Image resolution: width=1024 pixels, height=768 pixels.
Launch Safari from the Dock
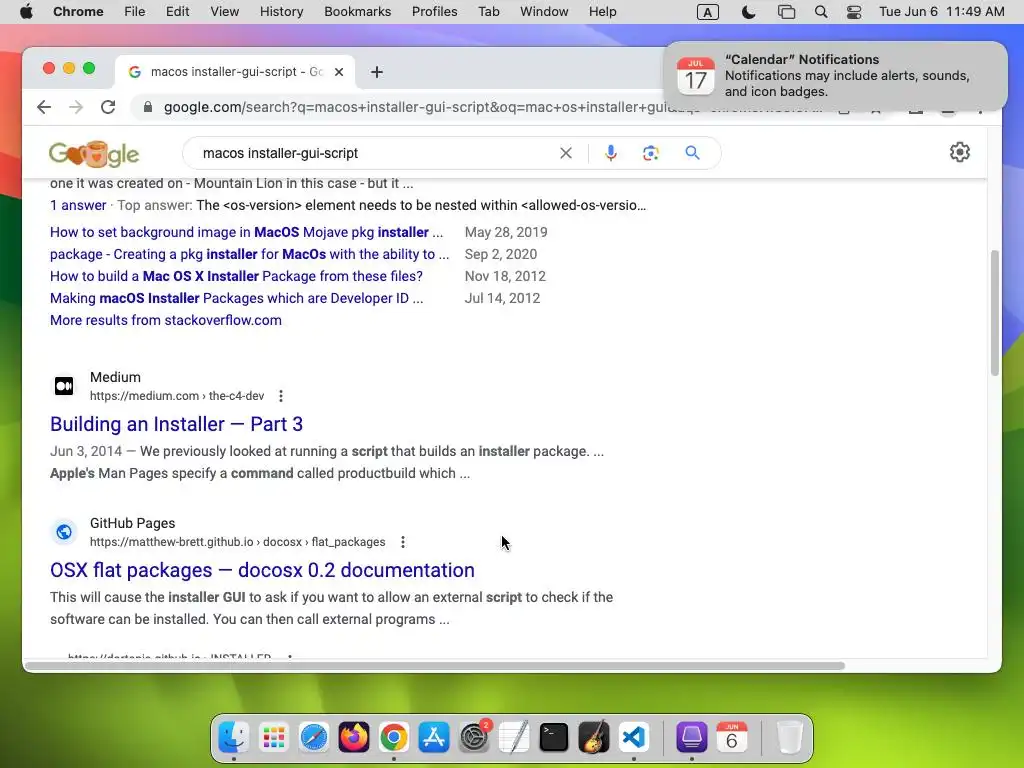click(313, 738)
